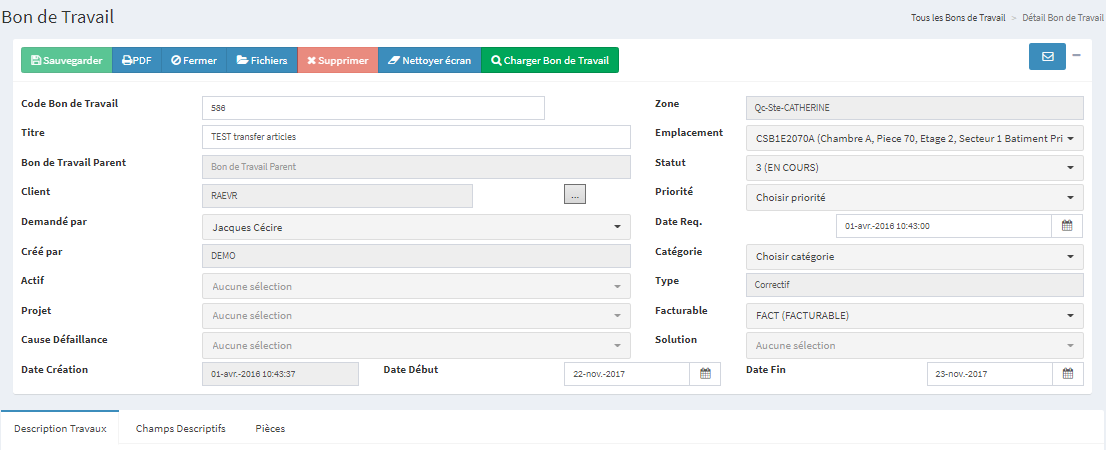Open the Fichiers files button
This screenshot has width=1106, height=450.
coord(262,60)
